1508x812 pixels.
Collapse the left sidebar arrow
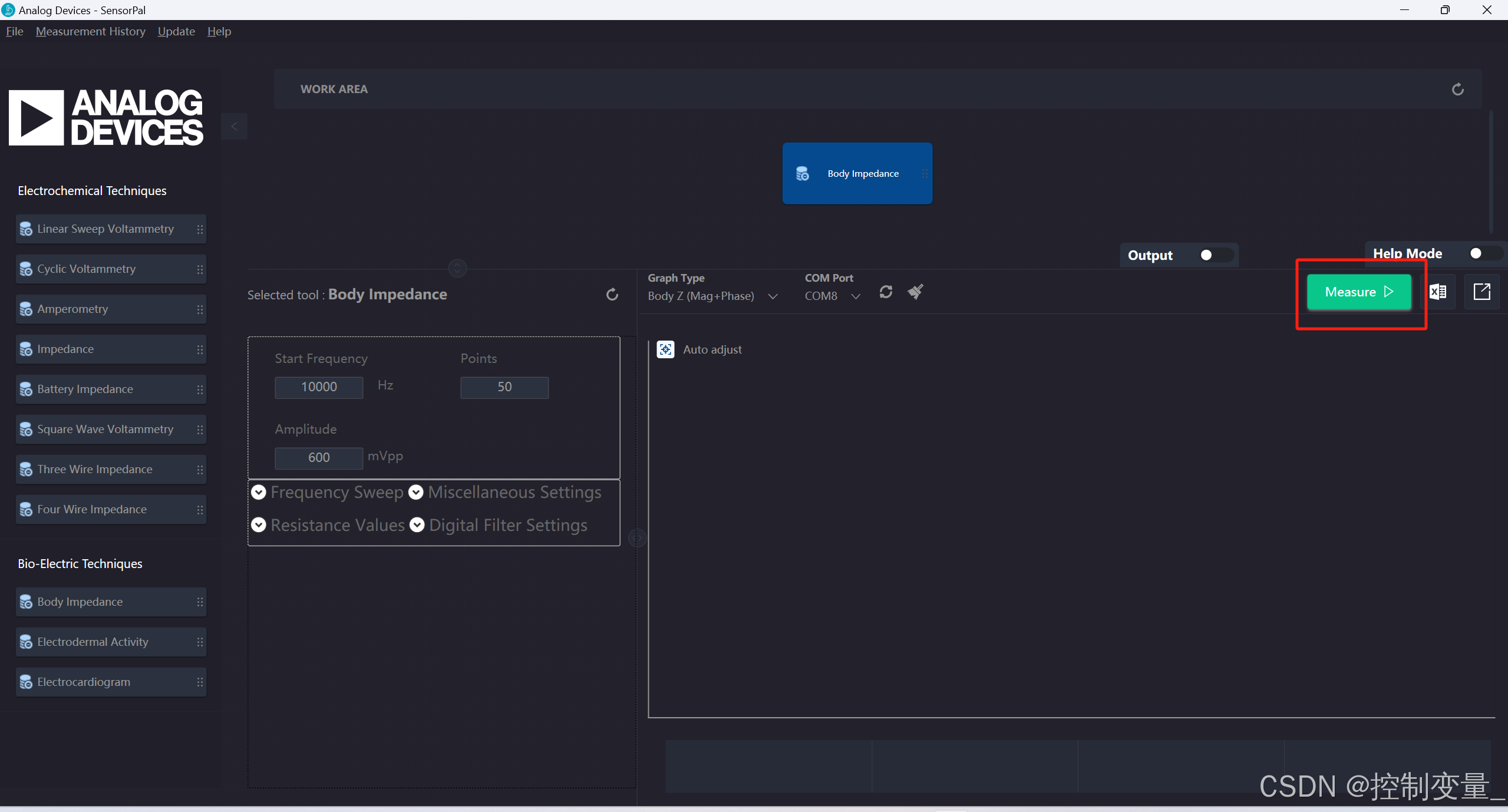[234, 126]
